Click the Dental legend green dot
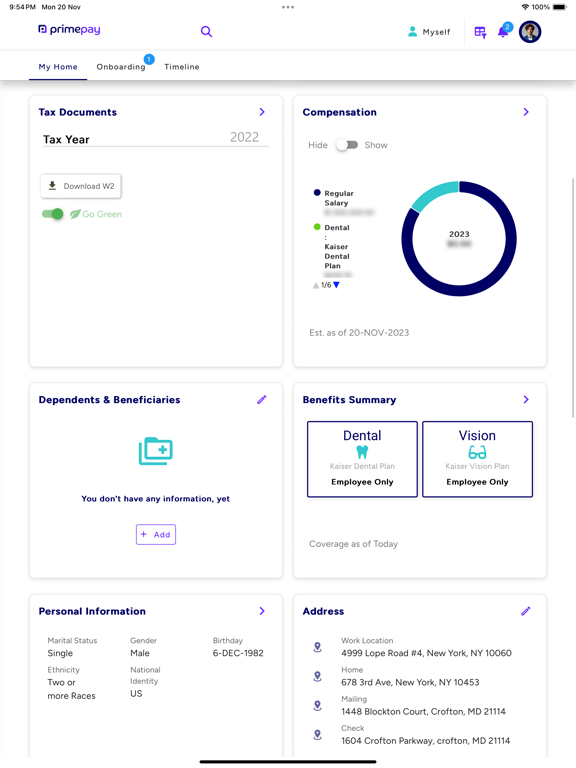Image resolution: width=576 pixels, height=768 pixels. (317, 227)
